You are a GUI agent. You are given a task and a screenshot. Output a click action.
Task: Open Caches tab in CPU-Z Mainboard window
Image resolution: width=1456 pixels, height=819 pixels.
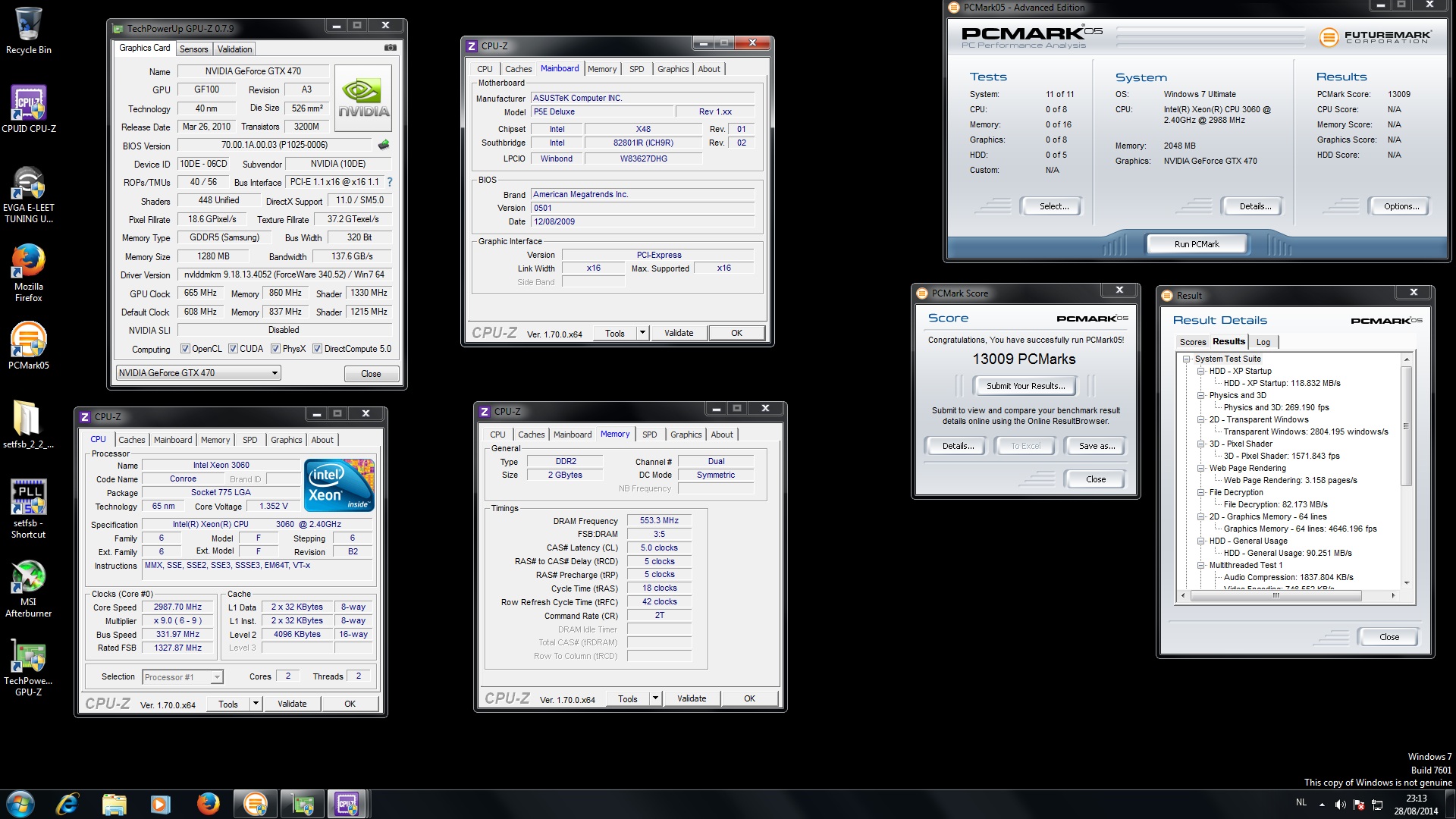519,69
